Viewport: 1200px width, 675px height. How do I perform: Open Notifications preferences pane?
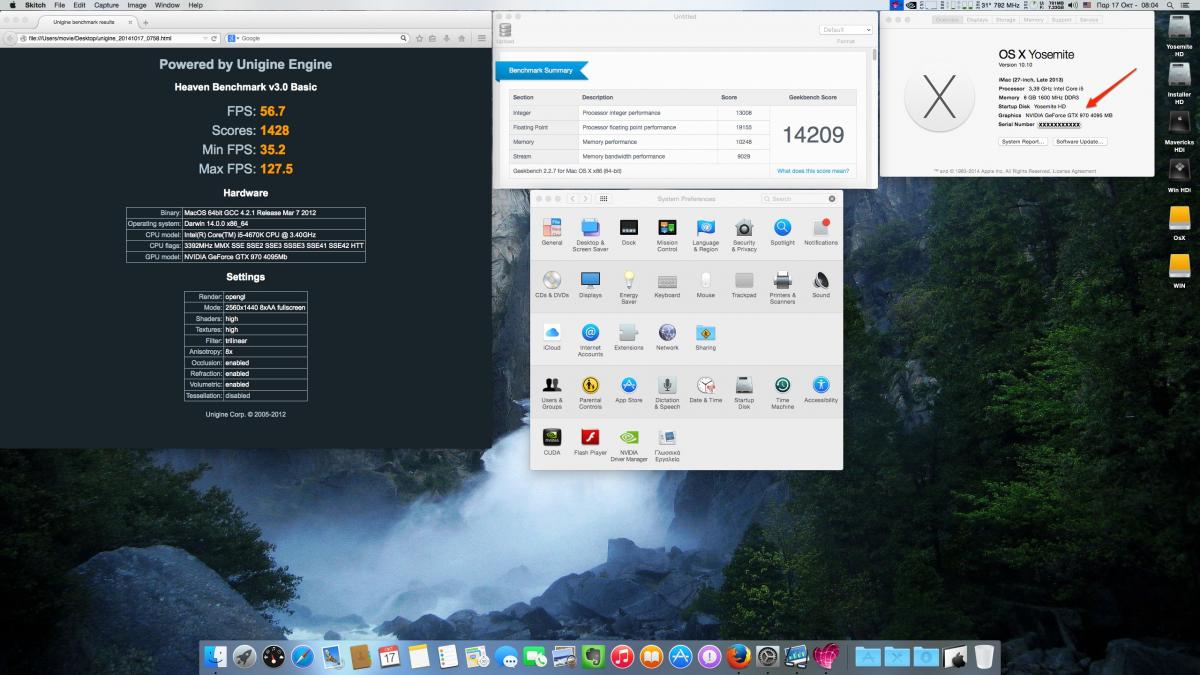821,232
